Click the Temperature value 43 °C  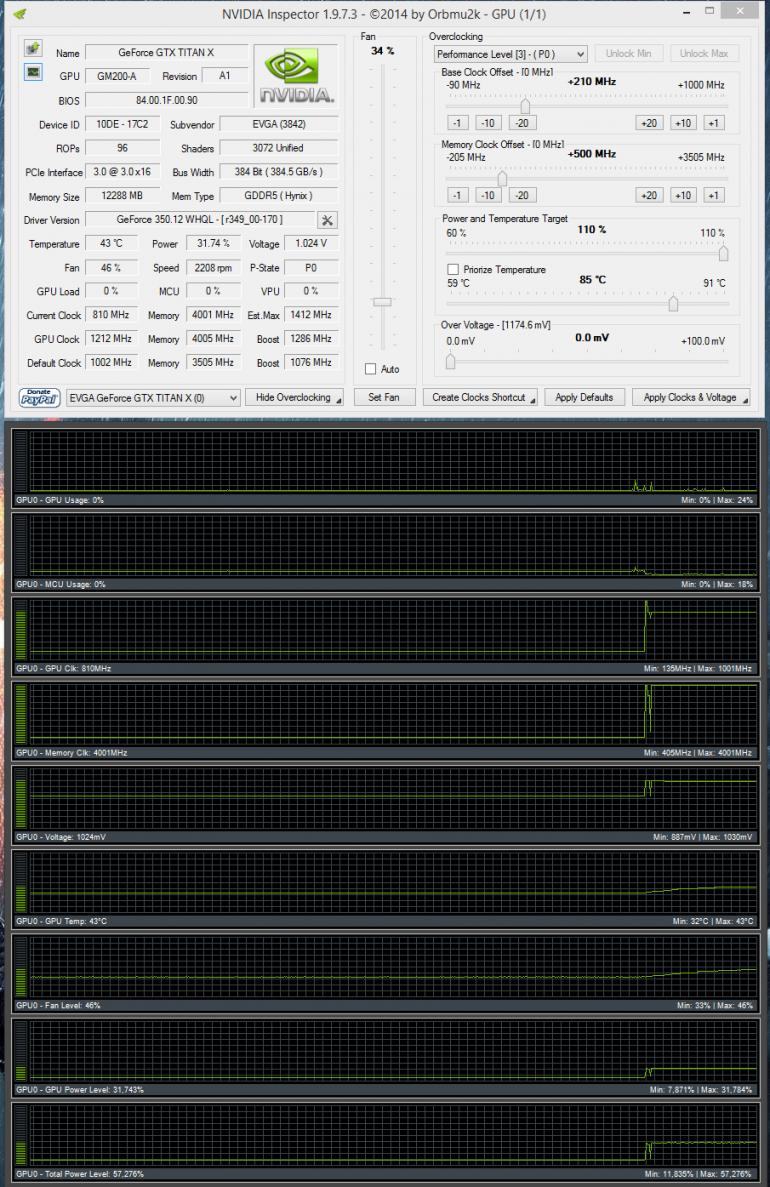click(x=111, y=244)
